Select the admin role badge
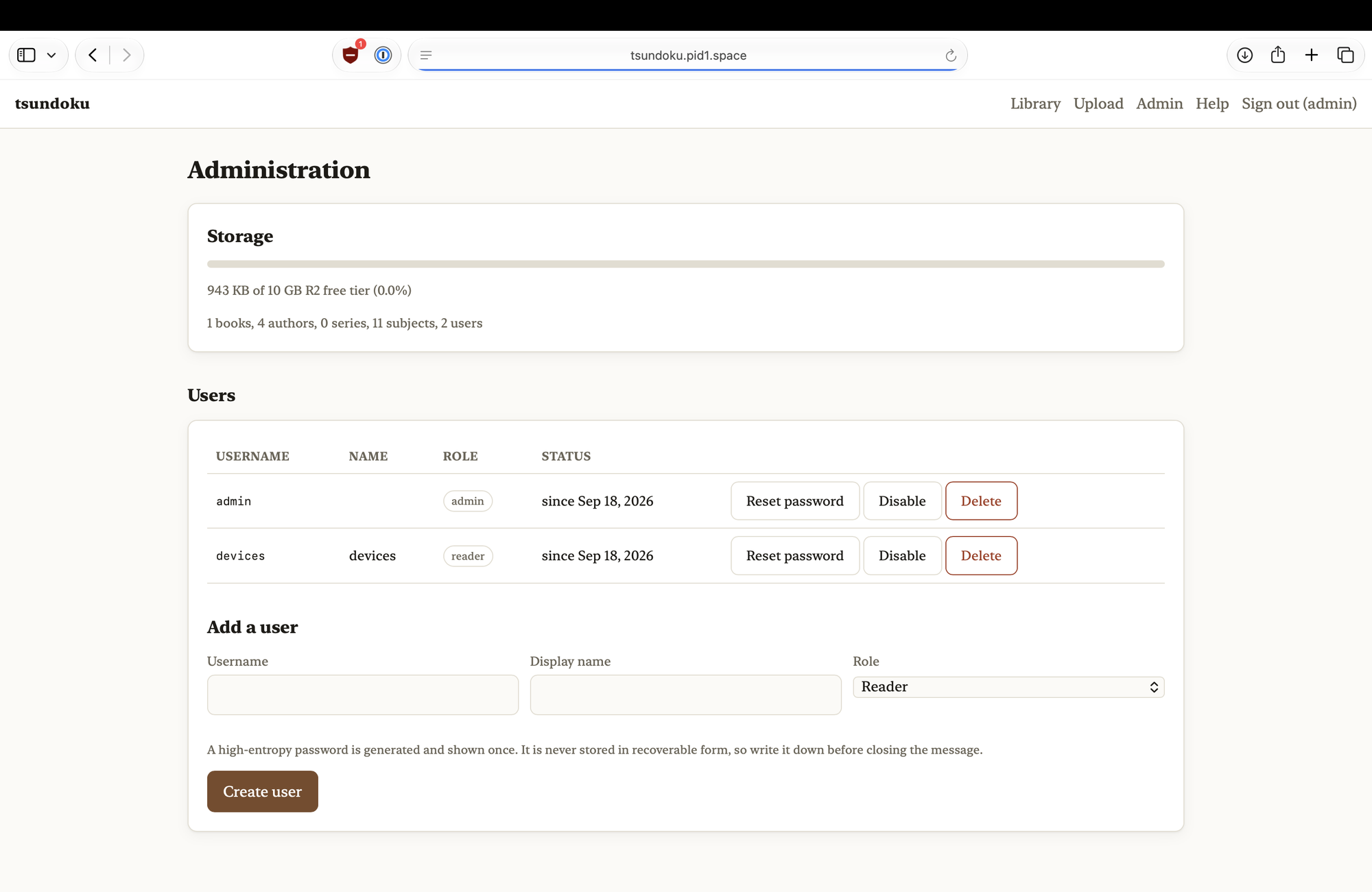 468,501
